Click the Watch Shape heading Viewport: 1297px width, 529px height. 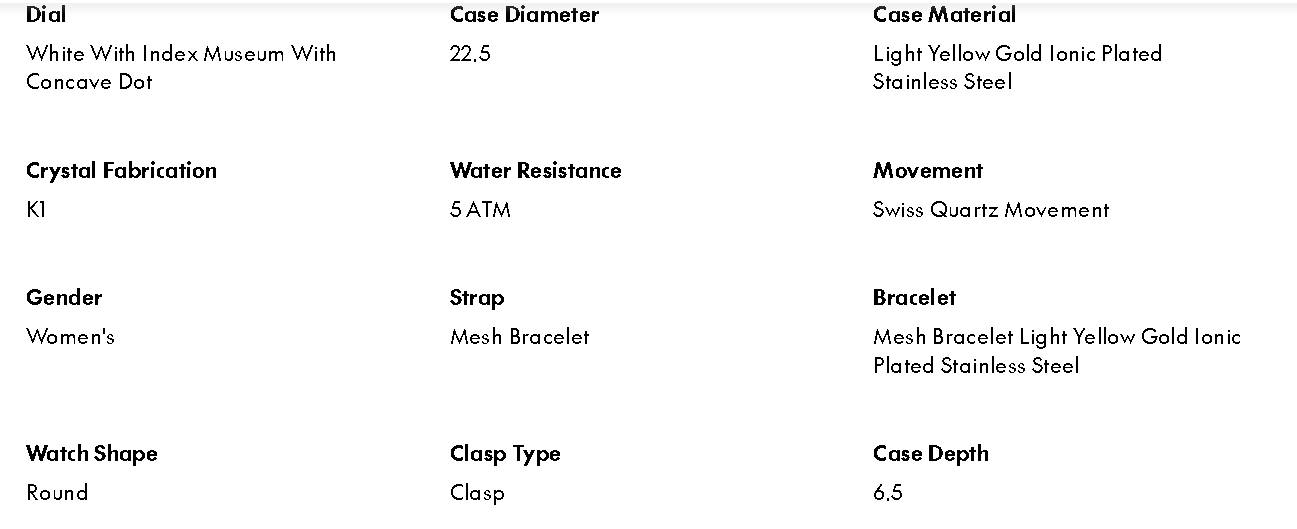(x=92, y=454)
